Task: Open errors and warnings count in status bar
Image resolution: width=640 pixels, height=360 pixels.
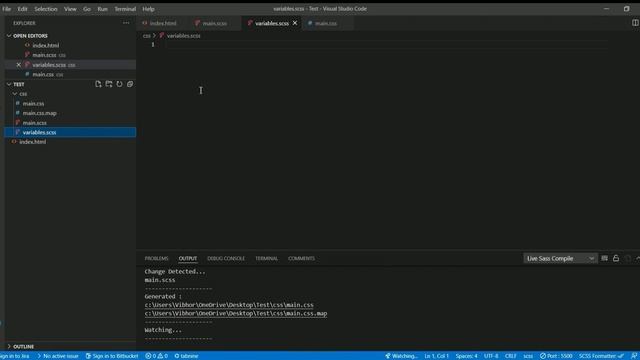Action: pyautogui.click(x=156, y=356)
